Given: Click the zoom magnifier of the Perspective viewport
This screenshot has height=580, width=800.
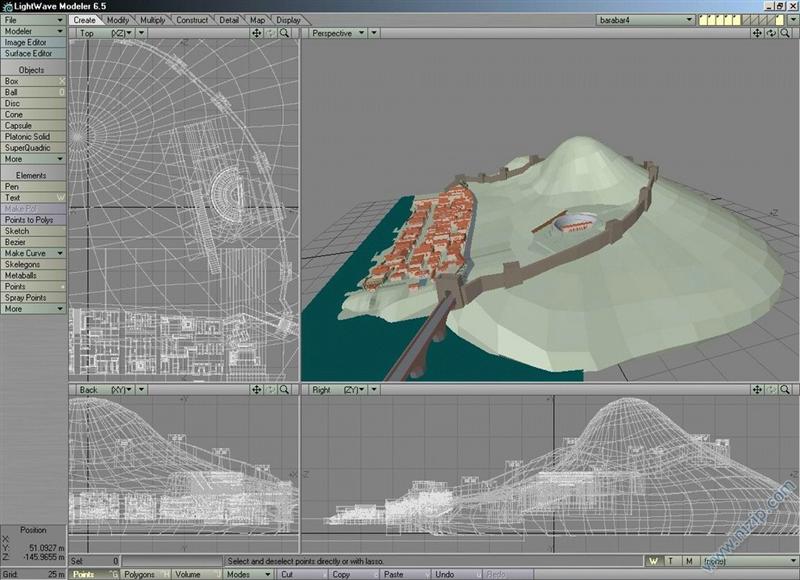Looking at the screenshot, I should [x=785, y=33].
